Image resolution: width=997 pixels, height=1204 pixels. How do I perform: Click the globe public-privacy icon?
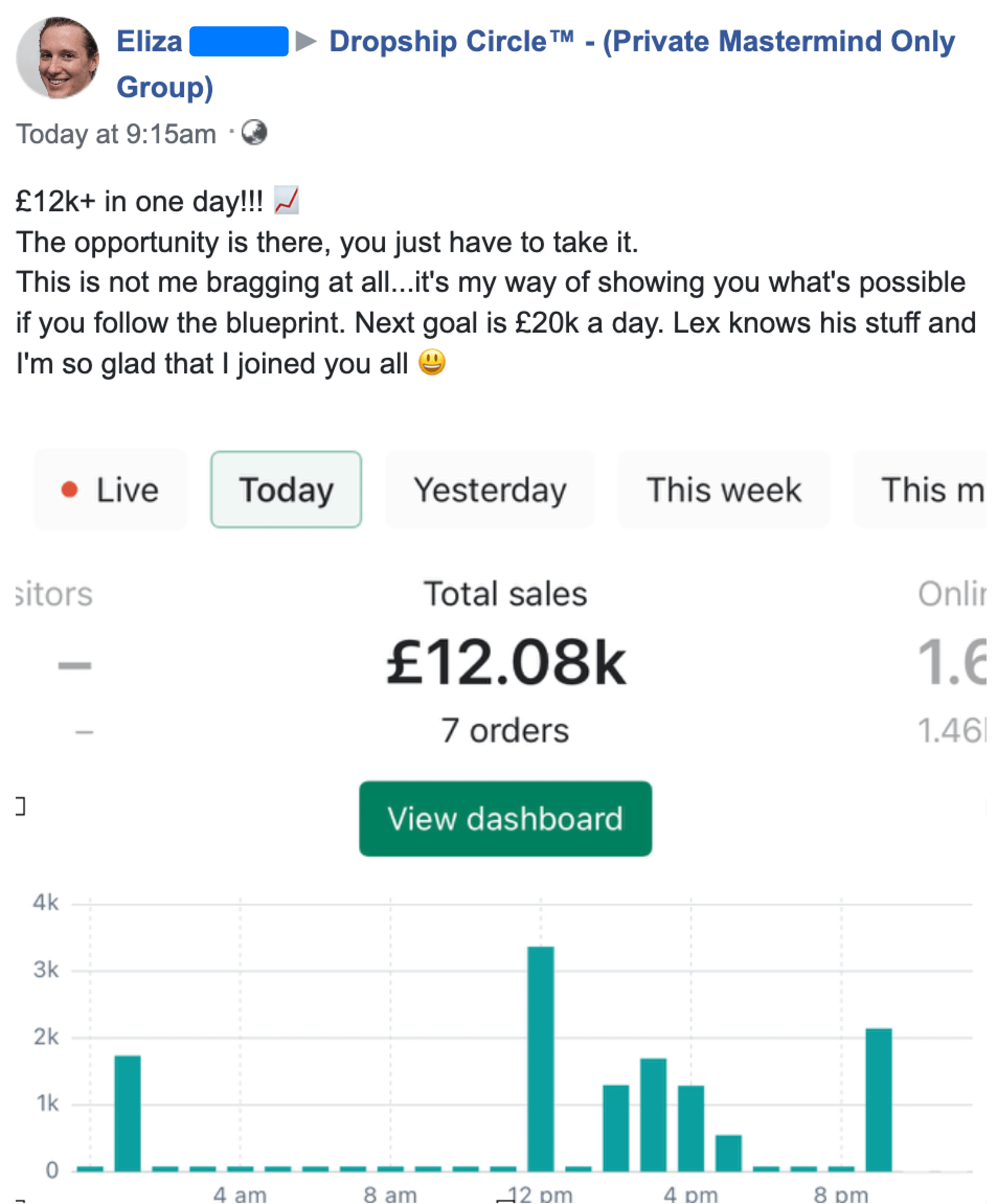(x=254, y=133)
